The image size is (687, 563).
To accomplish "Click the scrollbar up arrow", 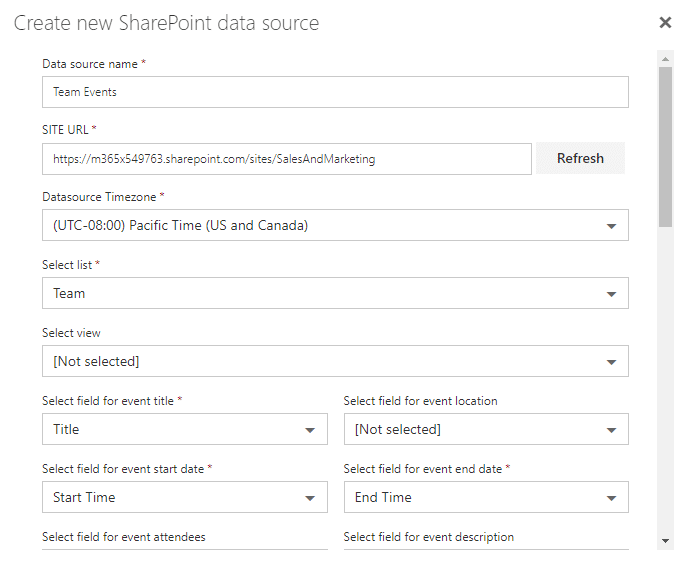I will click(666, 59).
